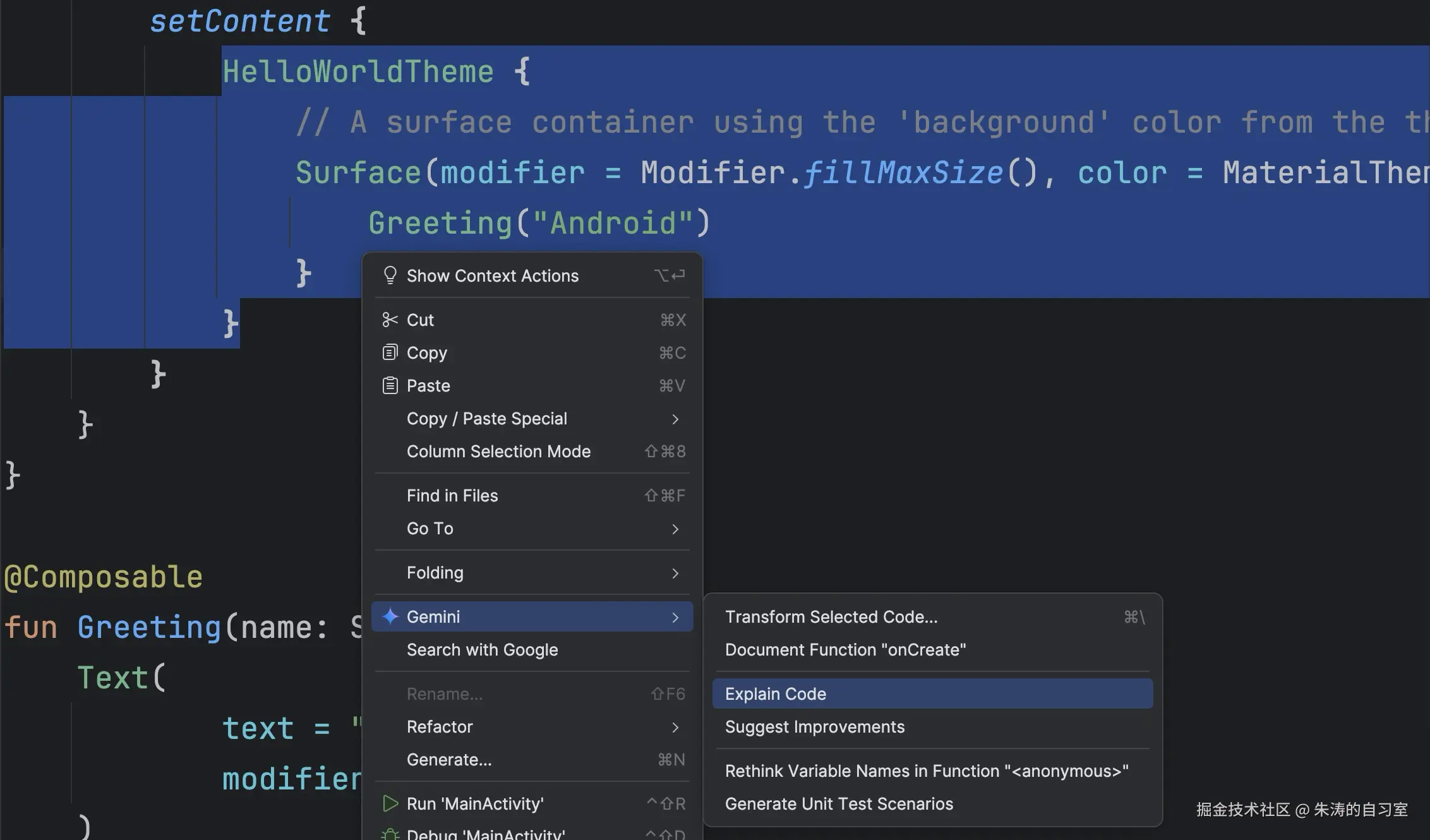This screenshot has height=840, width=1430.
Task: Click Document Function "onCreate" item
Action: [844, 650]
